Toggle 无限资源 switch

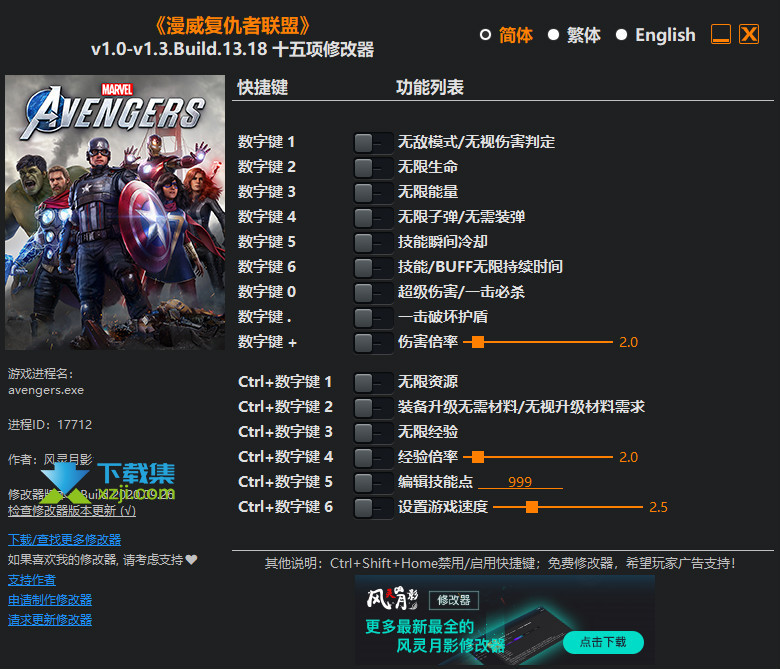click(x=373, y=383)
